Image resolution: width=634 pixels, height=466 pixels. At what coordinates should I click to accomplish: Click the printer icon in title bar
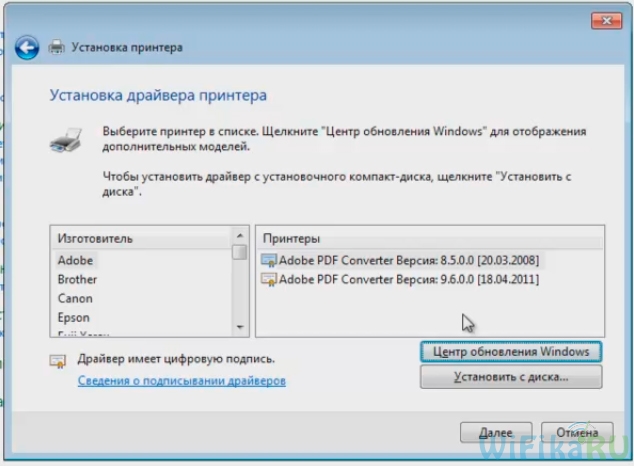tap(57, 47)
